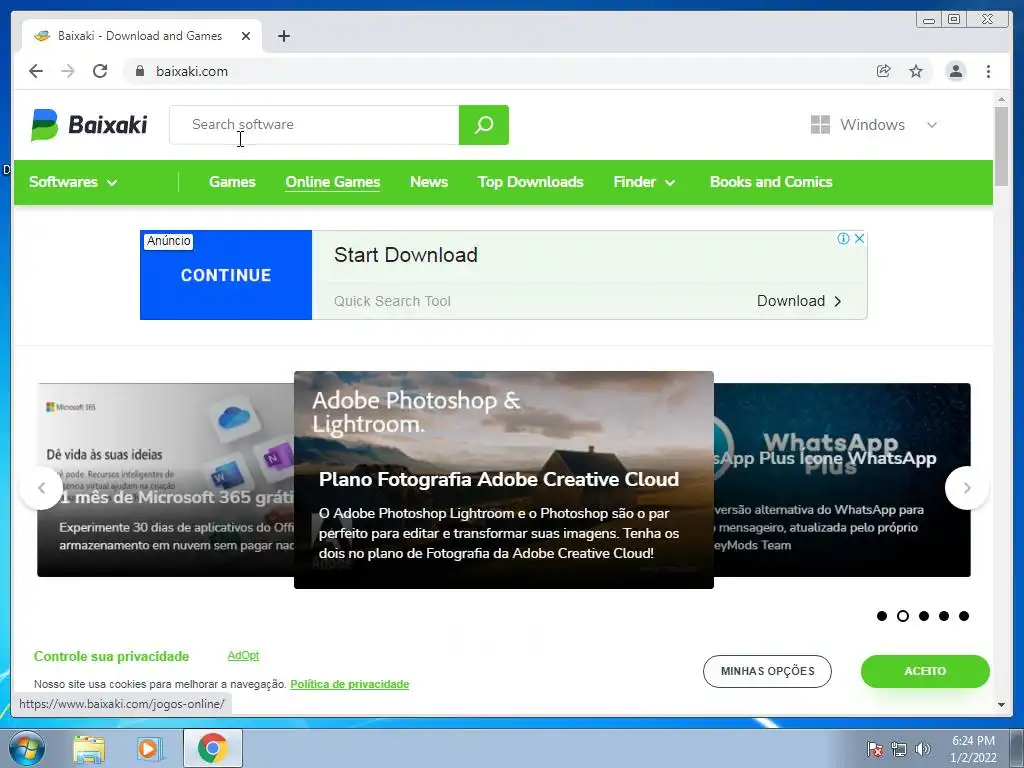Viewport: 1024px width, 768px height.
Task: Click the Start Download ad headline
Action: click(406, 255)
